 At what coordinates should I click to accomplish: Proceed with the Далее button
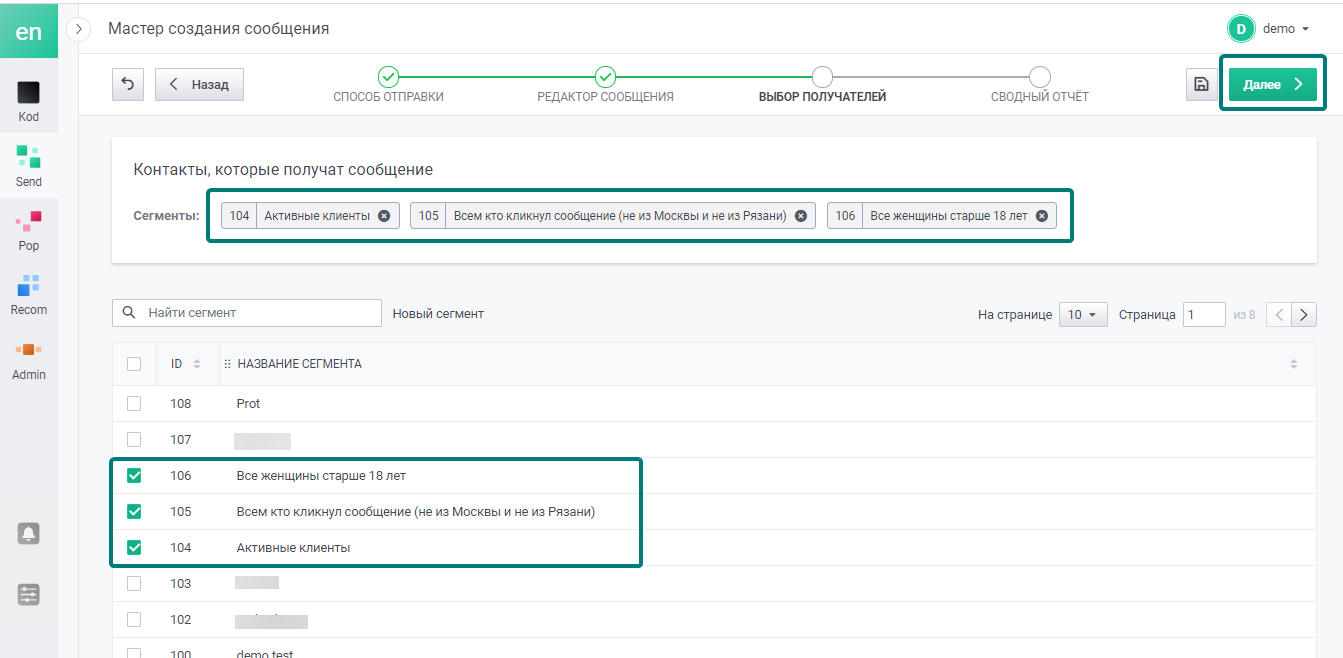(1273, 85)
